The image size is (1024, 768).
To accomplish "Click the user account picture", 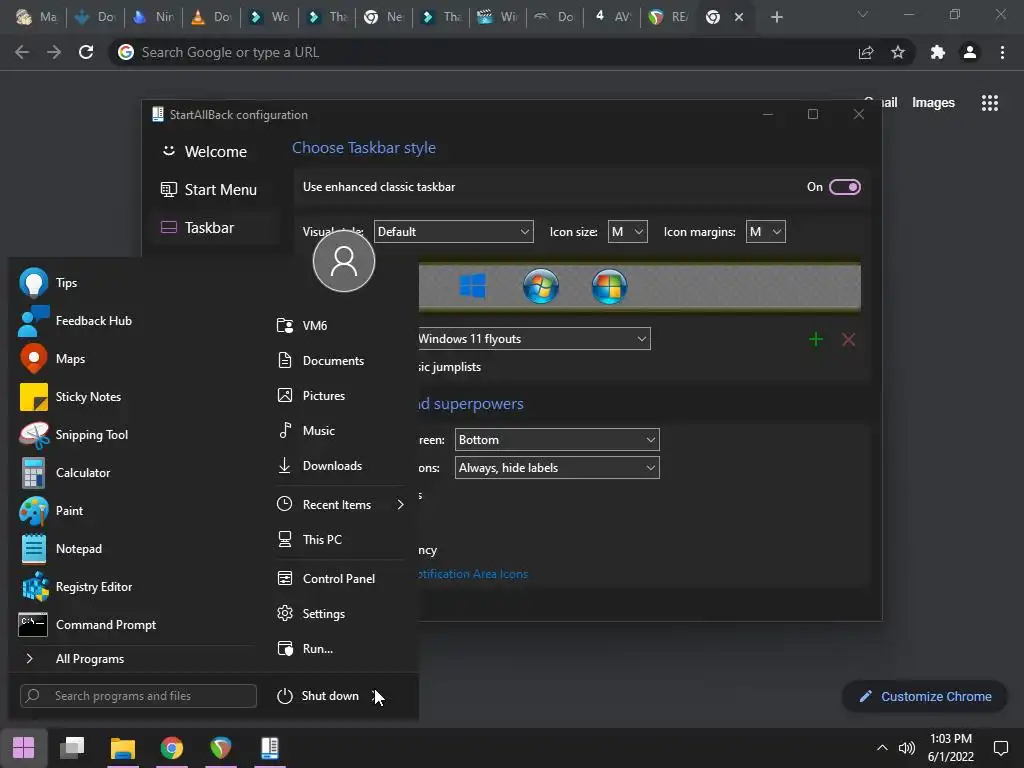I will (344, 261).
